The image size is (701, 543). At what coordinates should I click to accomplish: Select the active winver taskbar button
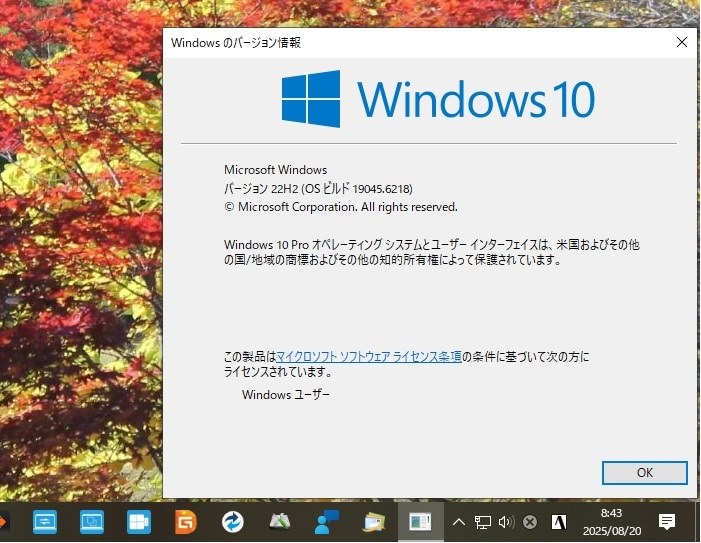coord(420,522)
